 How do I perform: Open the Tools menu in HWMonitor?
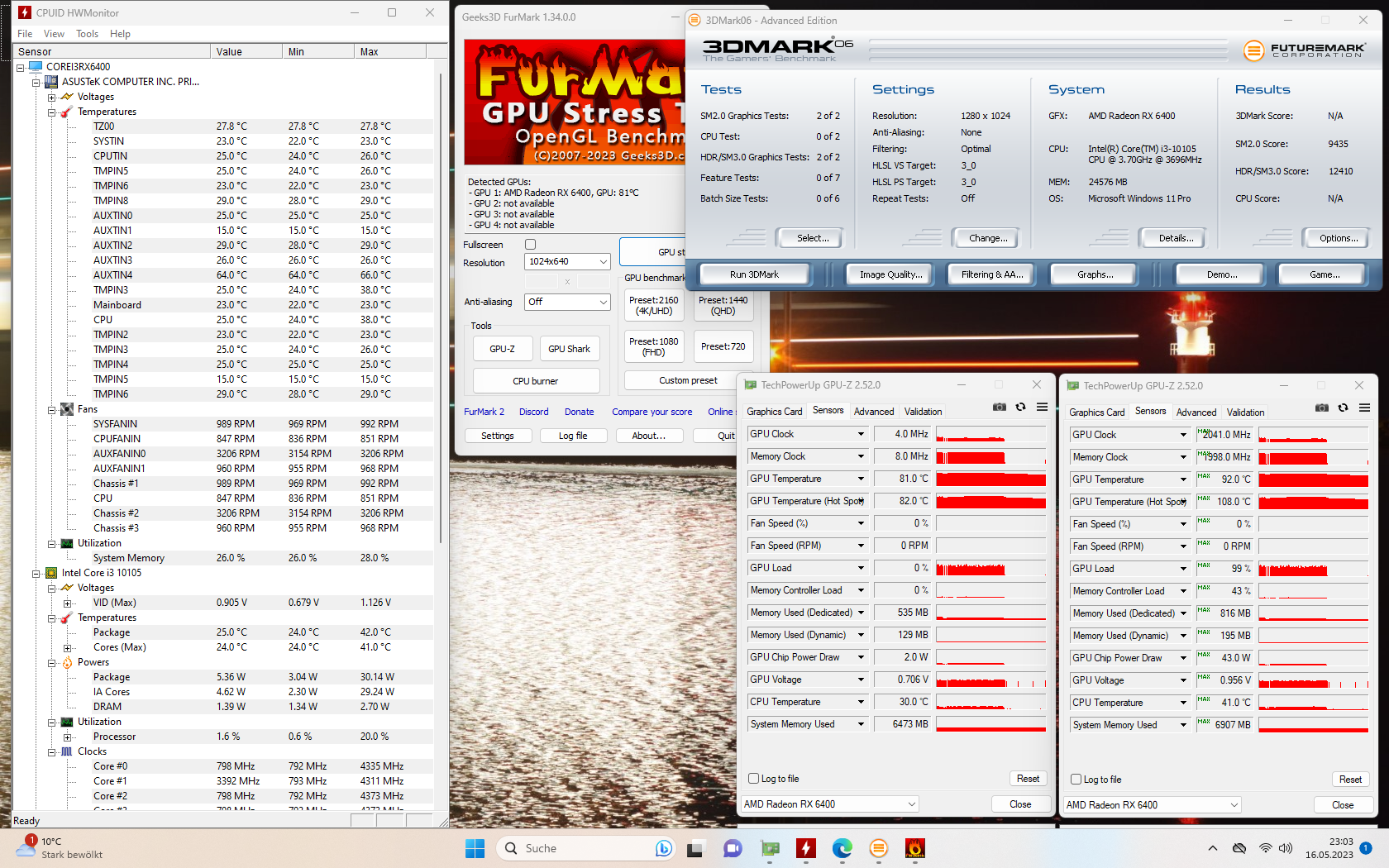point(87,34)
